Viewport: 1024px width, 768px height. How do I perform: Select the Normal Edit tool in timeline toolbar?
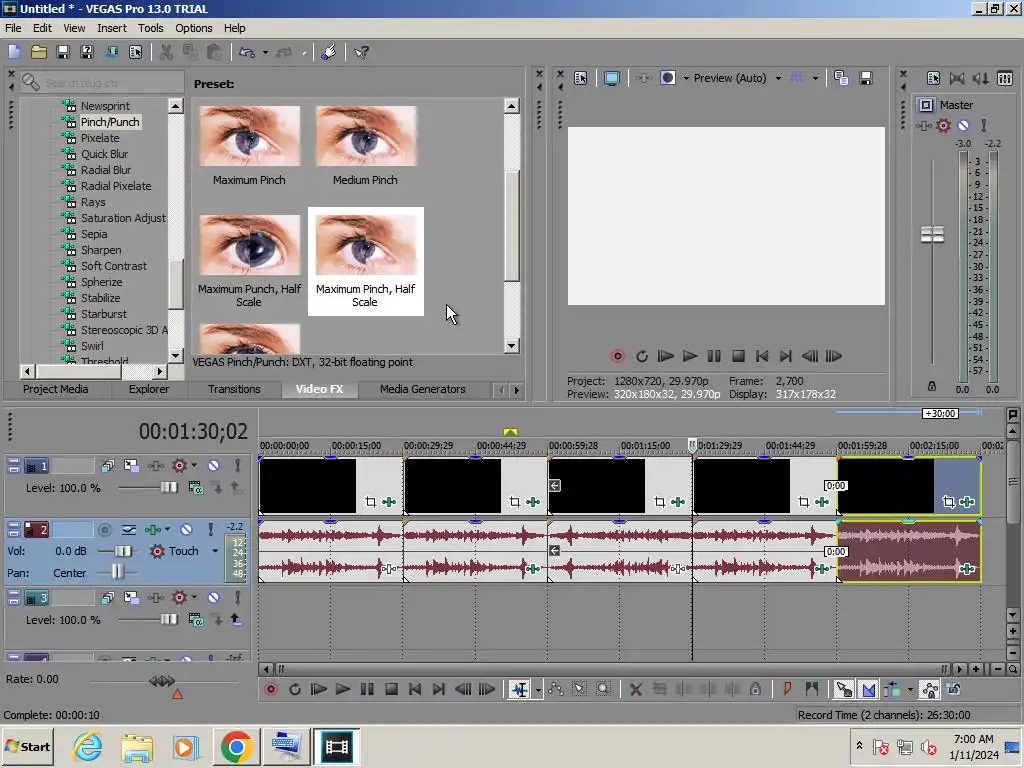coord(520,690)
